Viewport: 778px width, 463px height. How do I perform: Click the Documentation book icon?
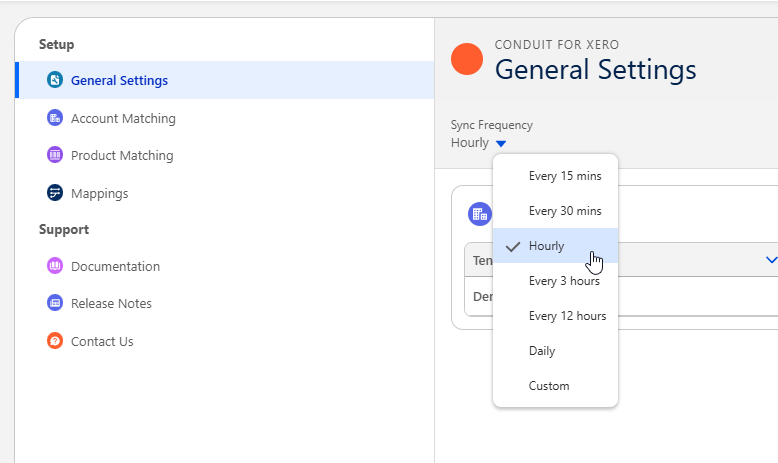click(x=55, y=266)
